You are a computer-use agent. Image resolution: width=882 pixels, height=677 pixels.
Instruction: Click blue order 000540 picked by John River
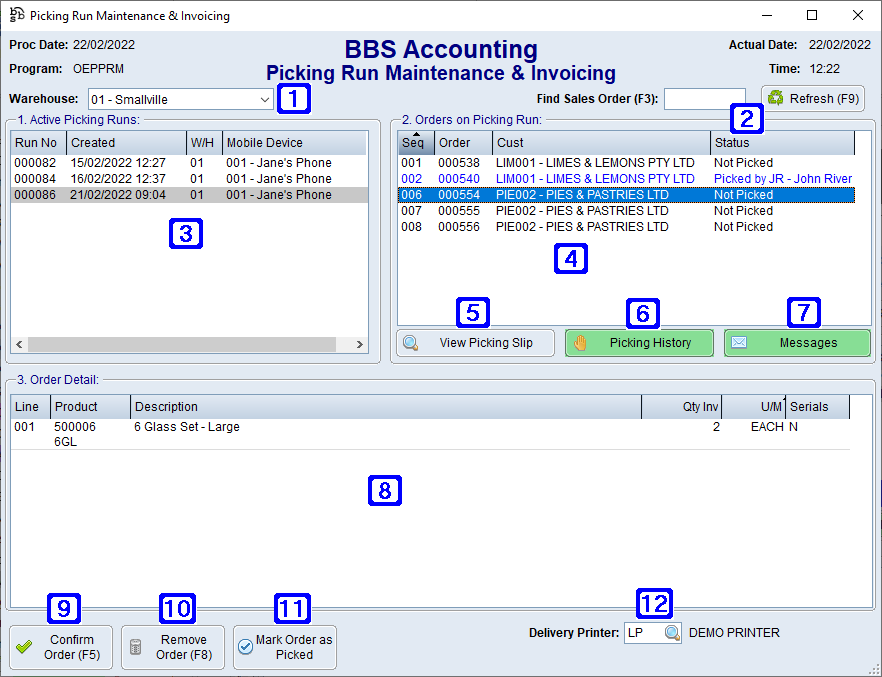[x=550, y=178]
